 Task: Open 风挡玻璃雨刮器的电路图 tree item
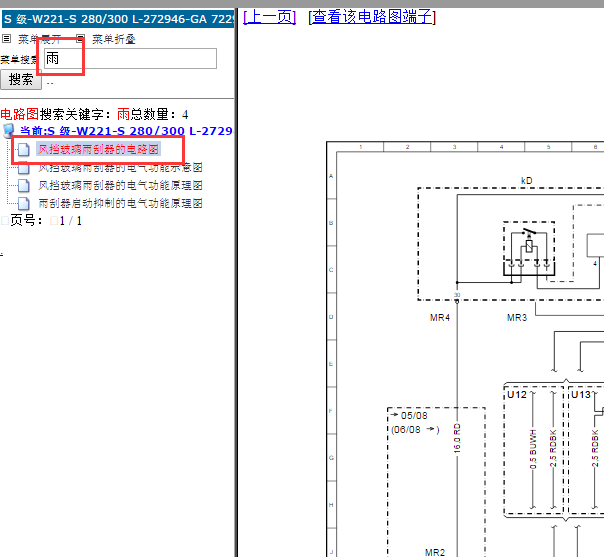[98, 149]
